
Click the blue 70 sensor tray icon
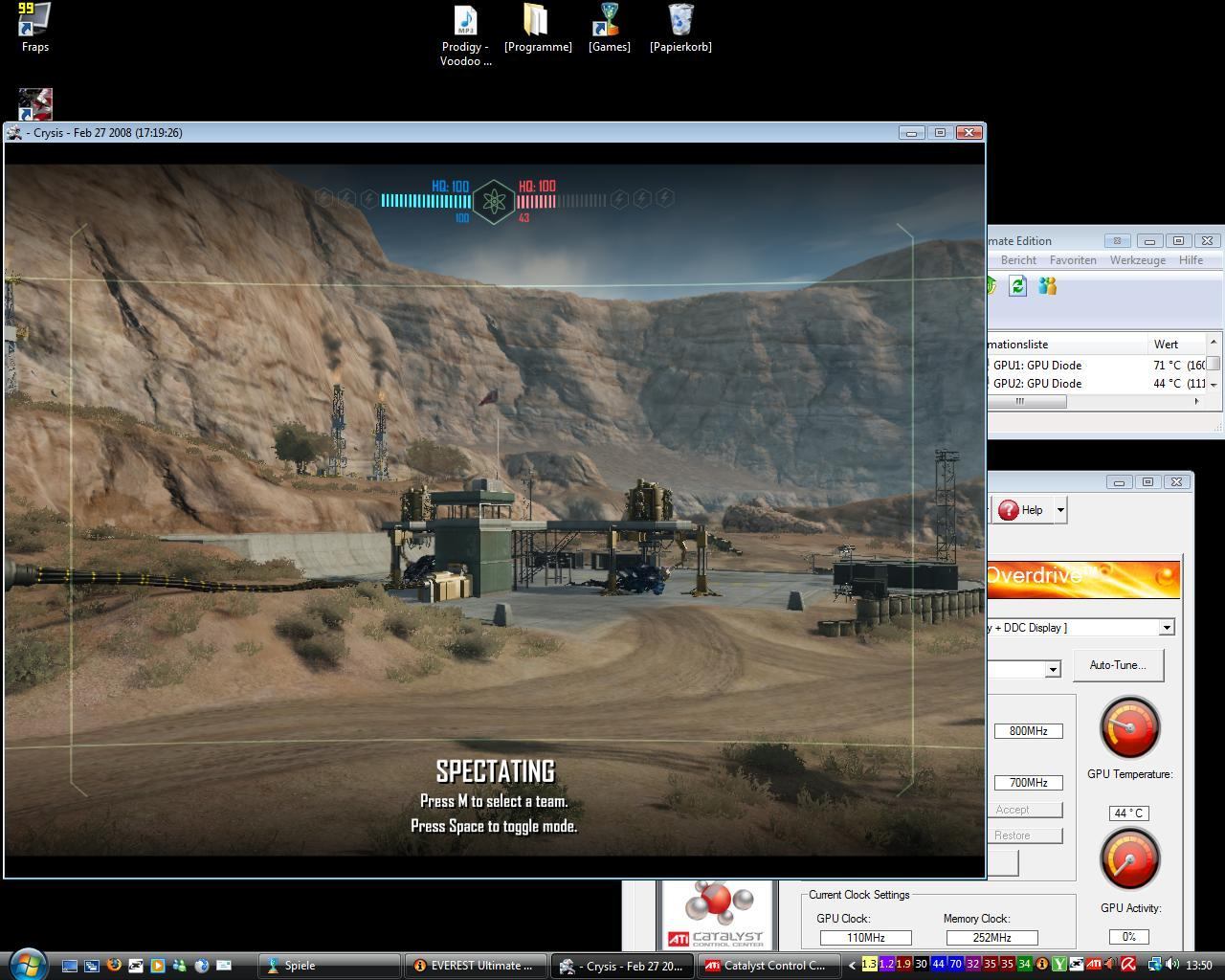(955, 965)
